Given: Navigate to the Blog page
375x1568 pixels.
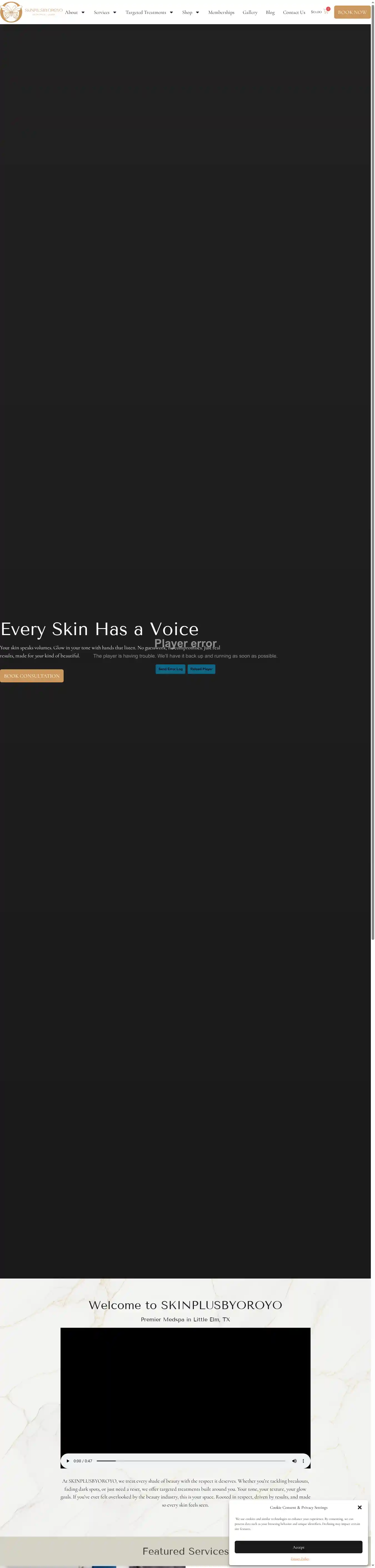Looking at the screenshot, I should pyautogui.click(x=270, y=12).
